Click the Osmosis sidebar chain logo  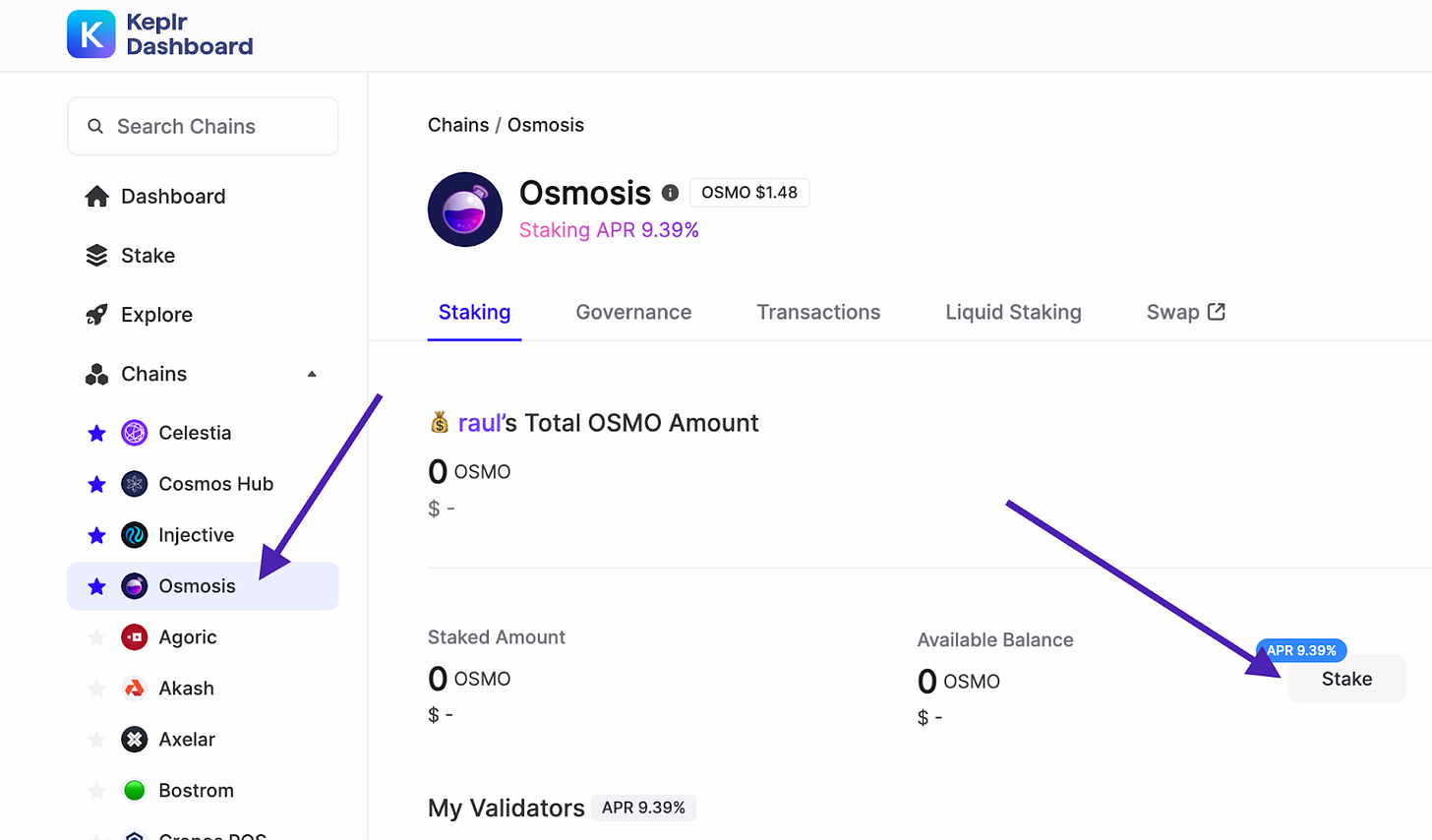click(x=135, y=586)
